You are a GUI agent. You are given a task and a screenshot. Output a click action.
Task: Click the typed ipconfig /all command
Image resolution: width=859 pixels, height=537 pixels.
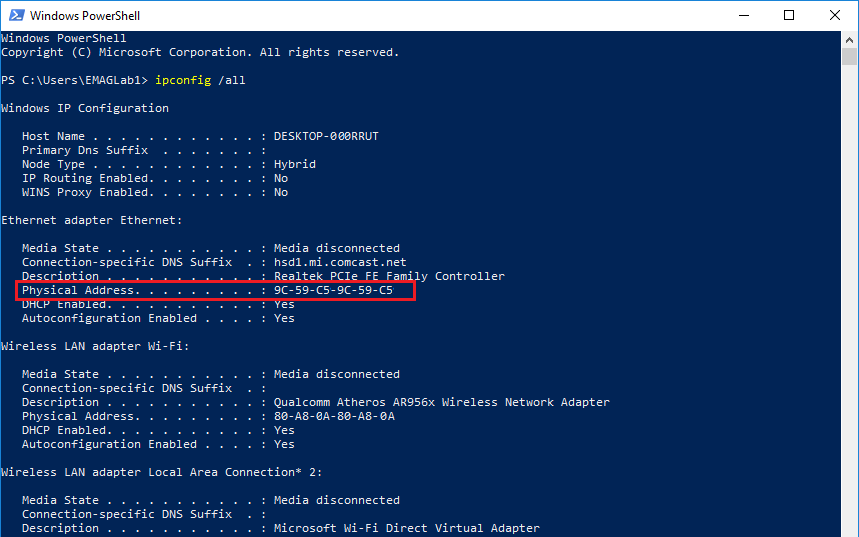196,80
